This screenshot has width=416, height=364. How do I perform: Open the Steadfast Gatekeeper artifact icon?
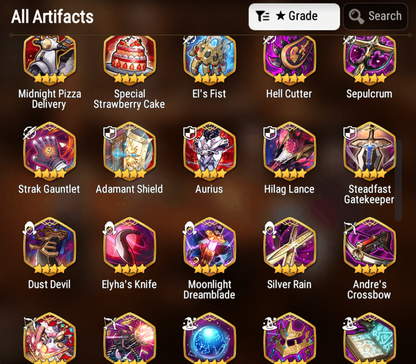(x=369, y=151)
